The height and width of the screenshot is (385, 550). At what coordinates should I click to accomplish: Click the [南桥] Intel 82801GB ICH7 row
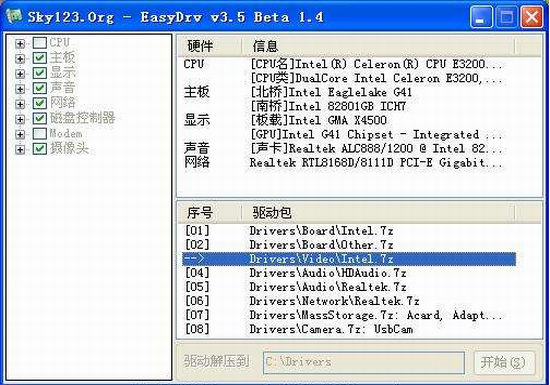pyautogui.click(x=349, y=106)
